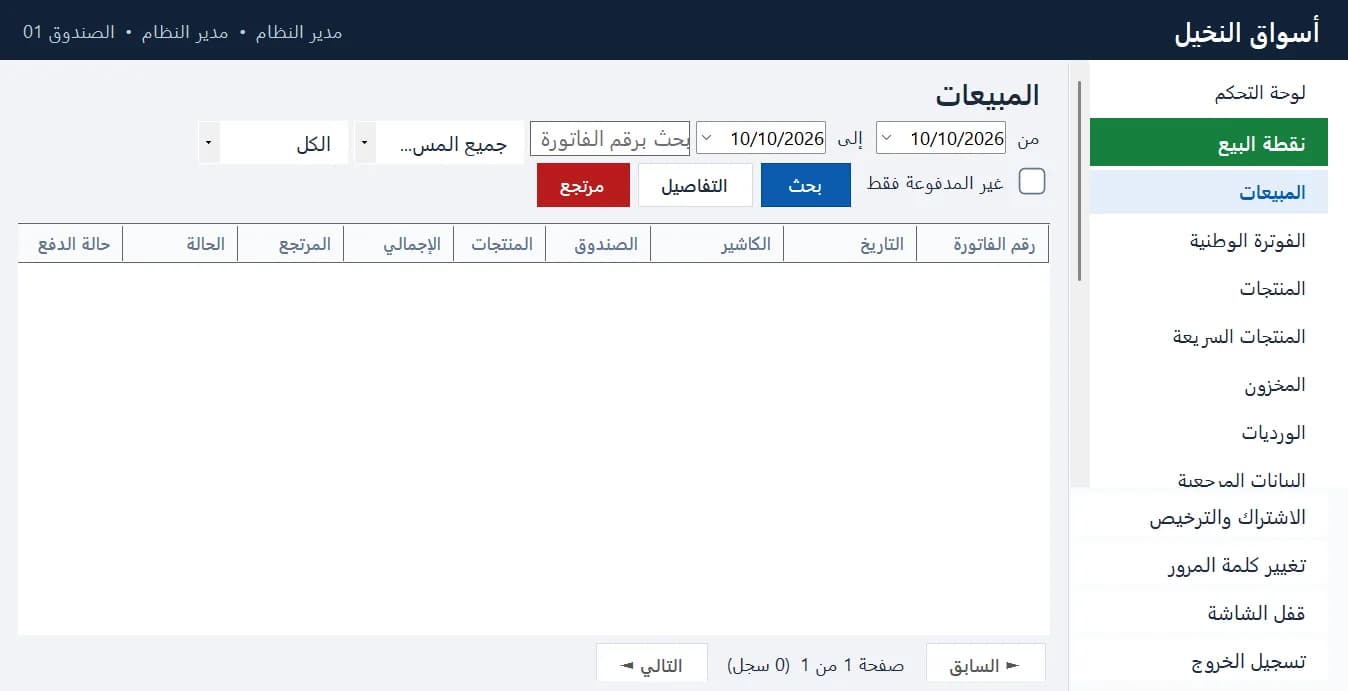
Task: Open الاشتراك والترخيص option
Action: pyautogui.click(x=1199, y=518)
